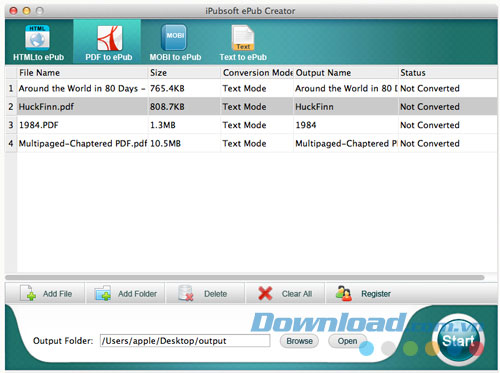Click the Clear All button label
The width and height of the screenshot is (500, 373).
click(297, 294)
